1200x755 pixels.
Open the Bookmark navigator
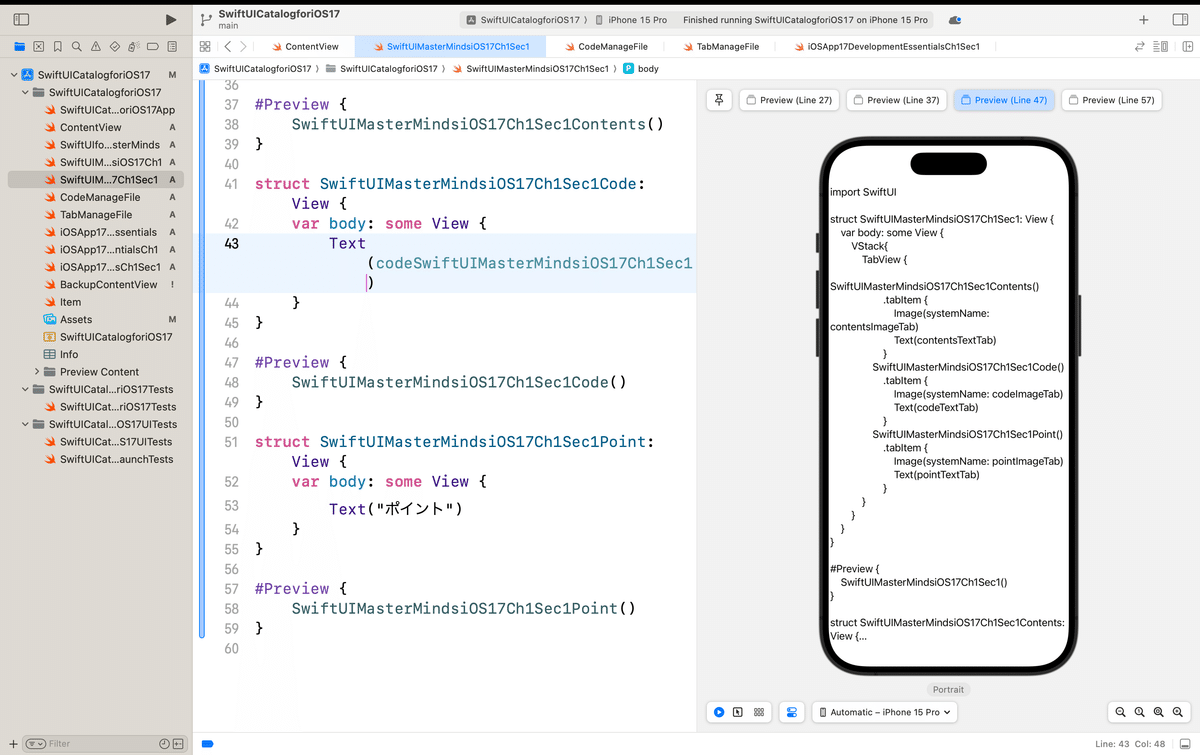pyautogui.click(x=58, y=46)
